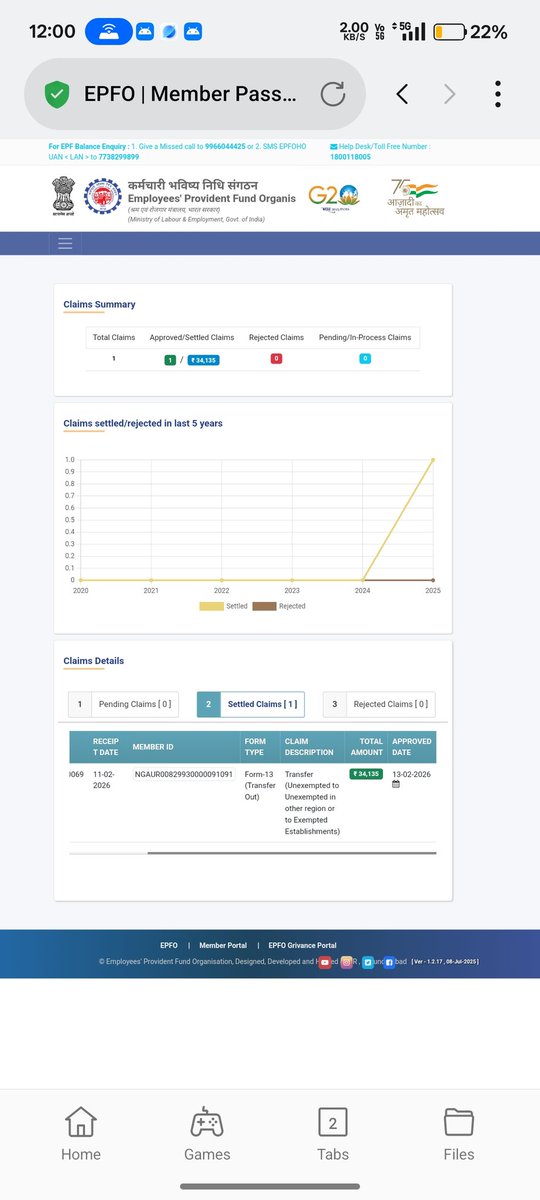Open EPFO YouTube channel icon in footer

325,962
